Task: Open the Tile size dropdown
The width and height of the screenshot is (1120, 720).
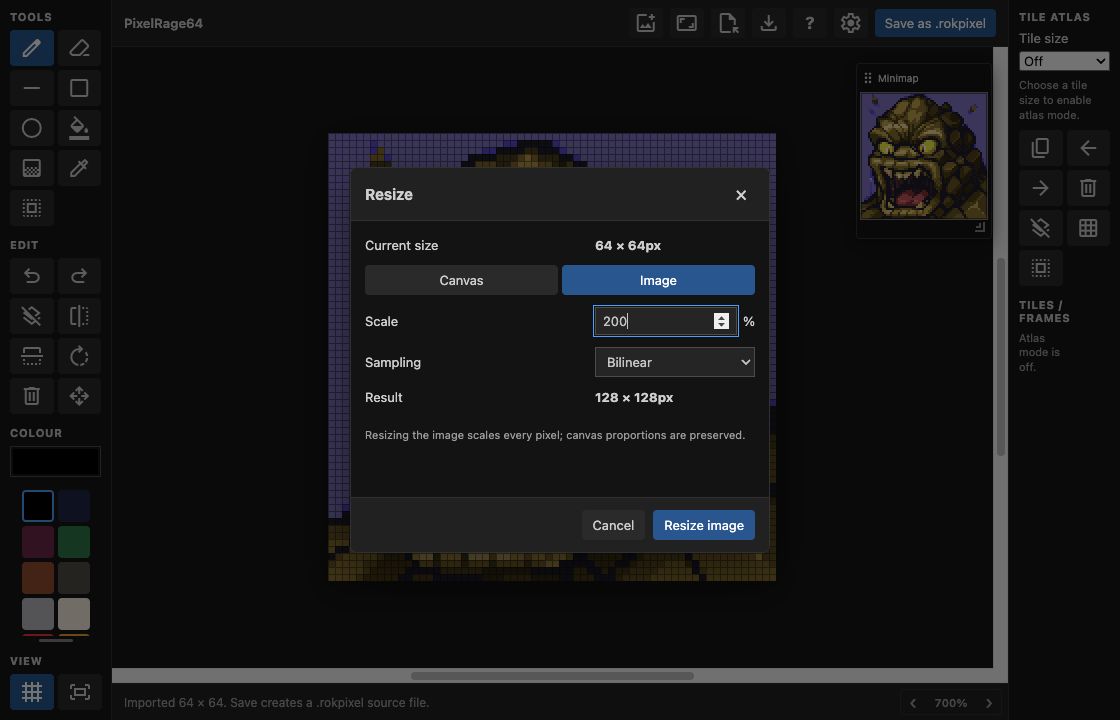Action: (x=1064, y=61)
